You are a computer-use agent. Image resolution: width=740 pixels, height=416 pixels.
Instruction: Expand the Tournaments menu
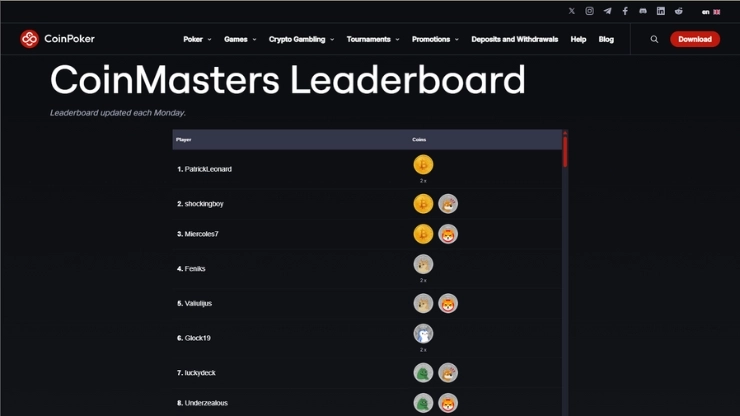click(x=373, y=39)
